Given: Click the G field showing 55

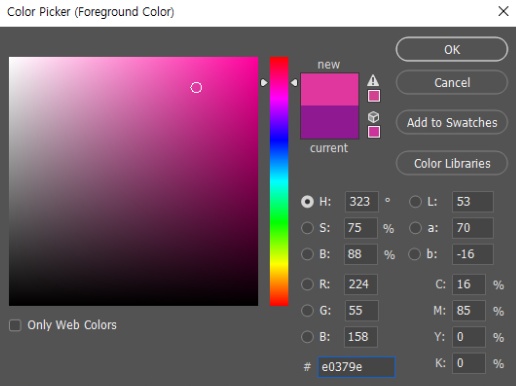Looking at the screenshot, I should coord(362,311).
